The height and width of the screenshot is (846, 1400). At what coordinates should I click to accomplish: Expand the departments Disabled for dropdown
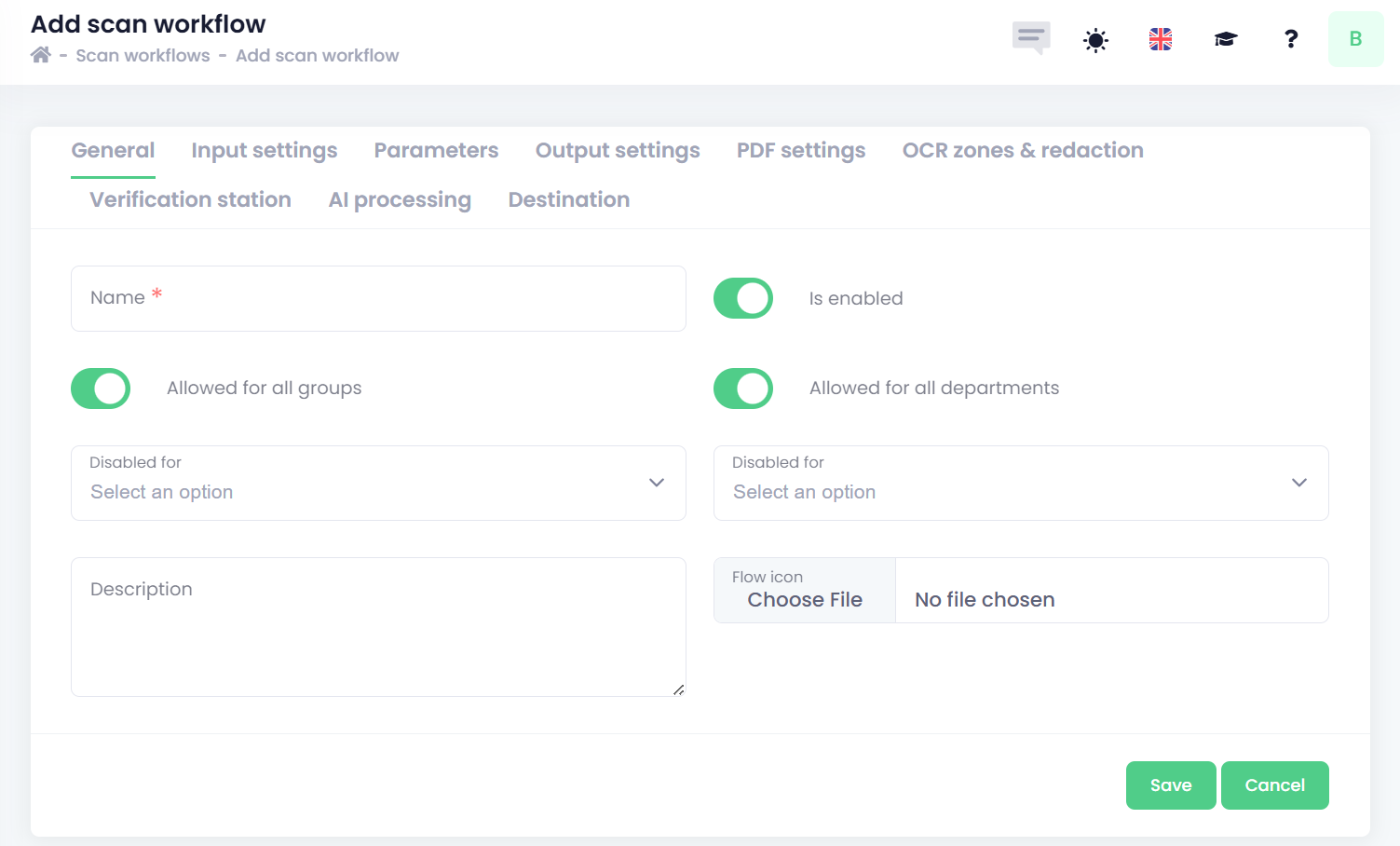click(1021, 483)
